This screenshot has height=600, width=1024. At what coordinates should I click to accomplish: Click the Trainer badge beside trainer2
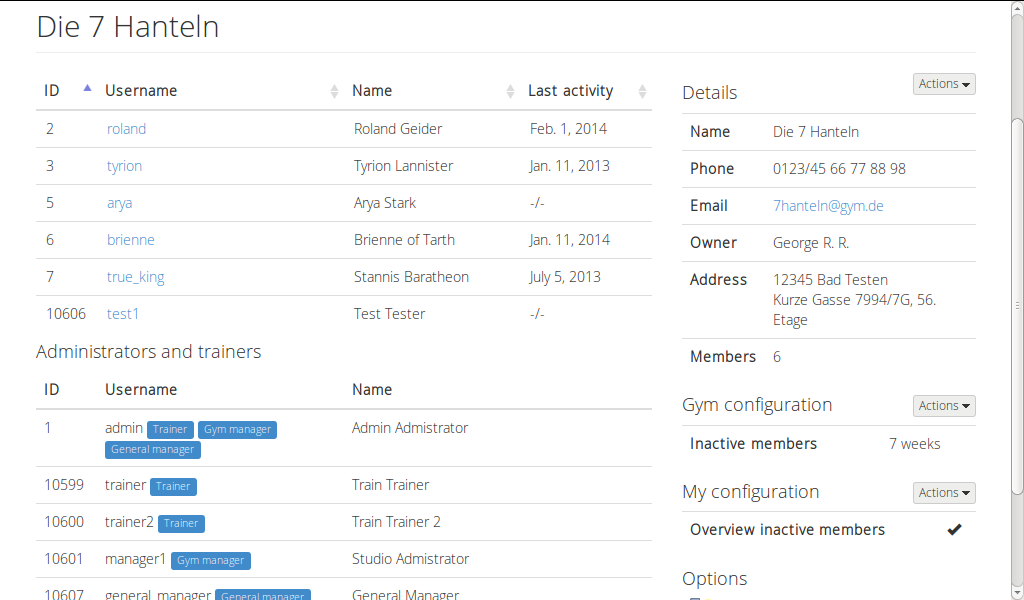click(x=181, y=523)
